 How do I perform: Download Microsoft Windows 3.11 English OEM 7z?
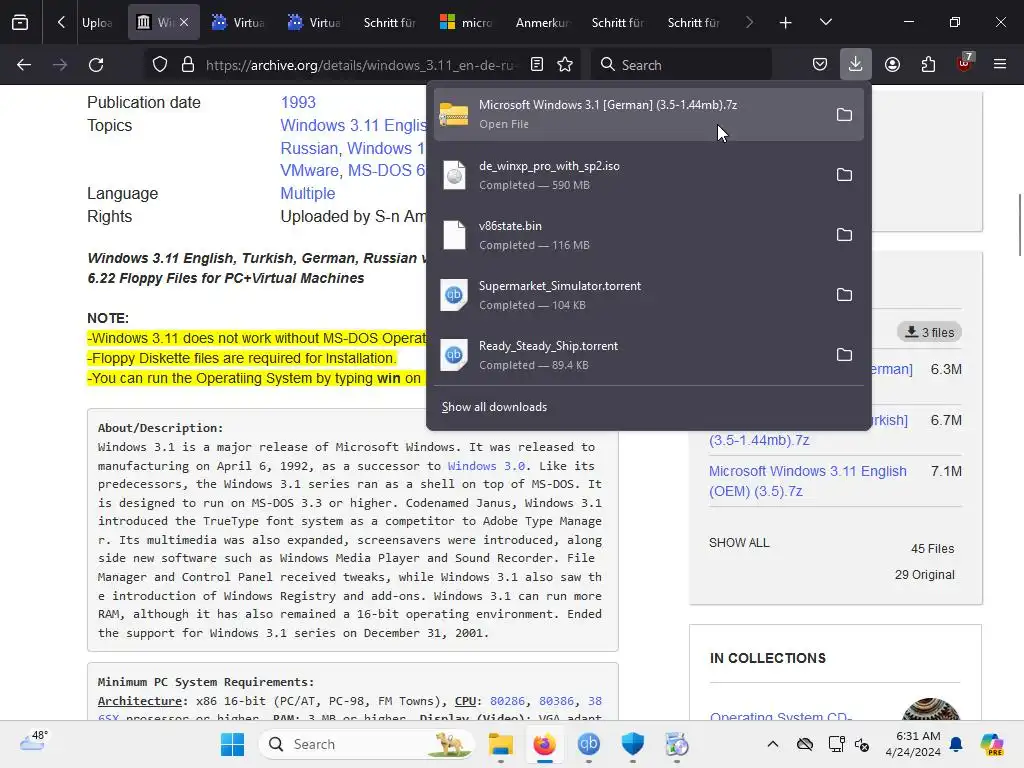[x=807, y=481]
